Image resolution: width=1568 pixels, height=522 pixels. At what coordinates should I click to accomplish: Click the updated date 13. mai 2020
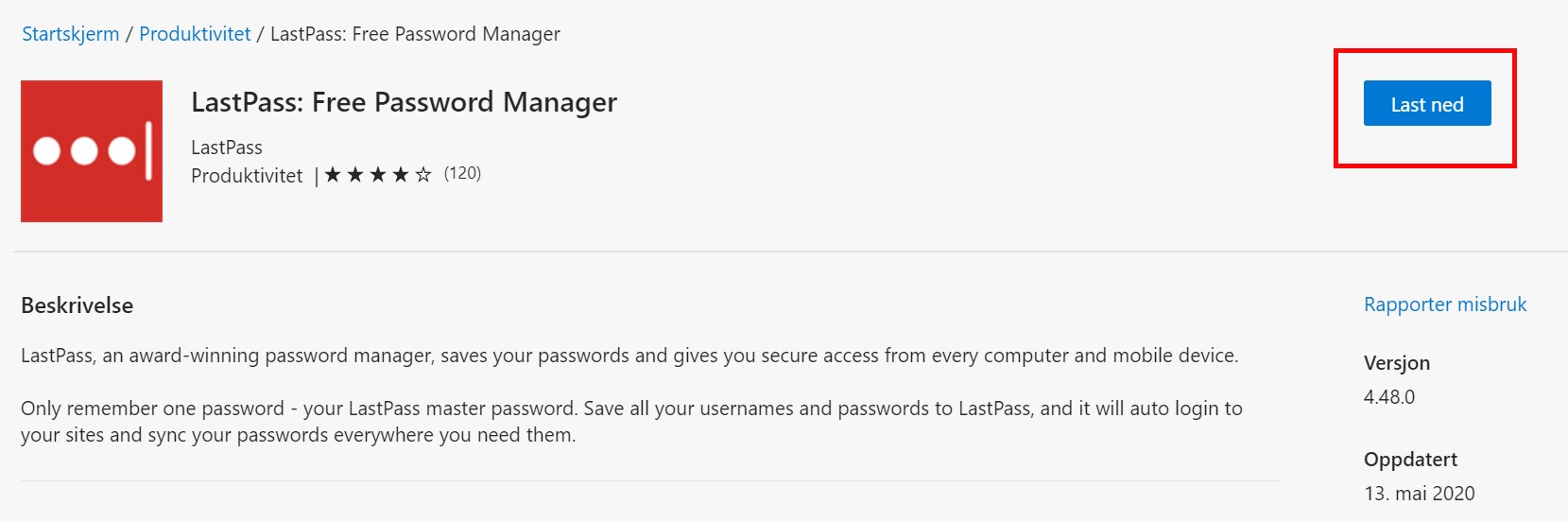(x=1419, y=494)
